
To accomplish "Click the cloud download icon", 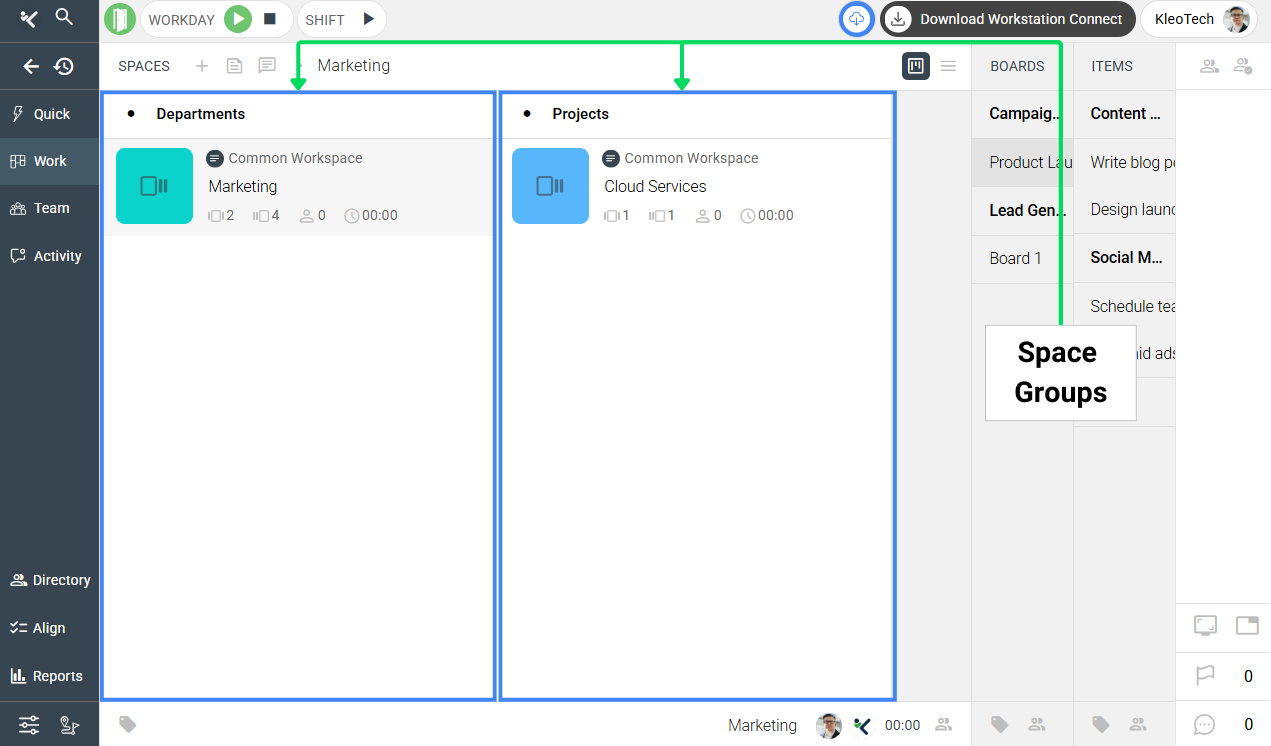I will (856, 19).
